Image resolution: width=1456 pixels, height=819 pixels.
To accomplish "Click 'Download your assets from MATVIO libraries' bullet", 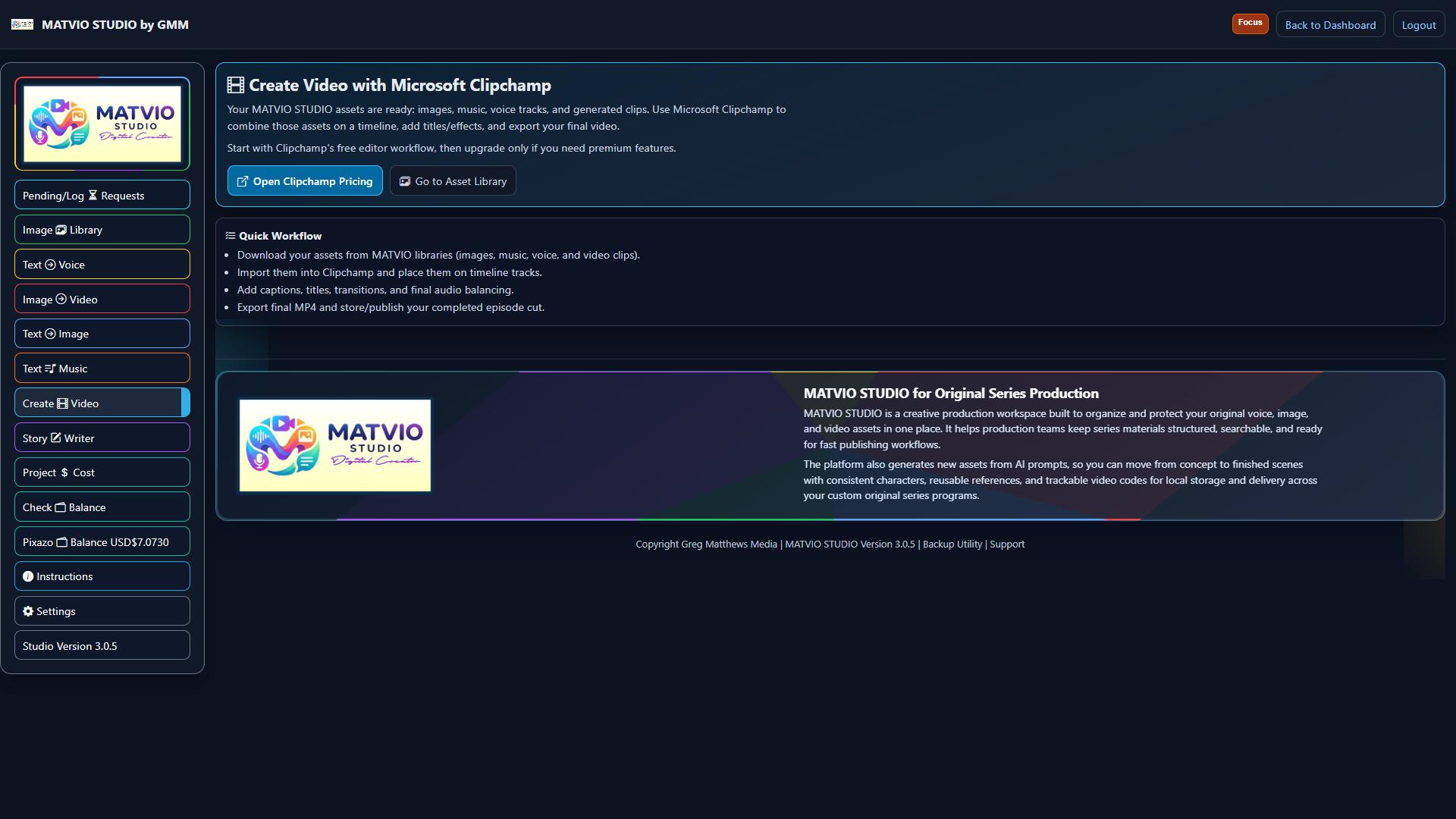I will click(438, 255).
